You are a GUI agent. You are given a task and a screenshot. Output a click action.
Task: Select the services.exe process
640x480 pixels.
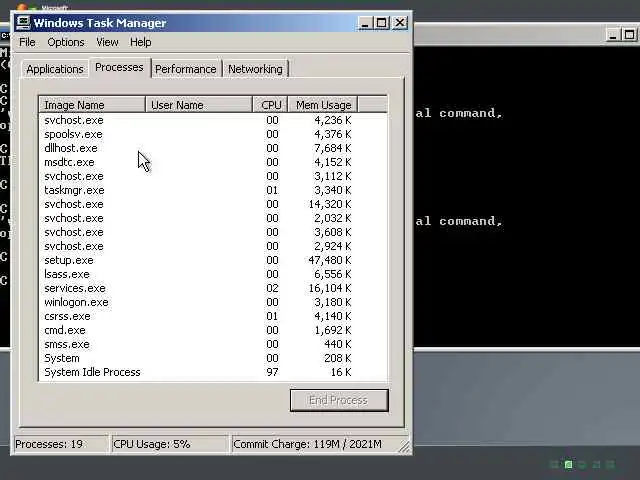(213, 288)
